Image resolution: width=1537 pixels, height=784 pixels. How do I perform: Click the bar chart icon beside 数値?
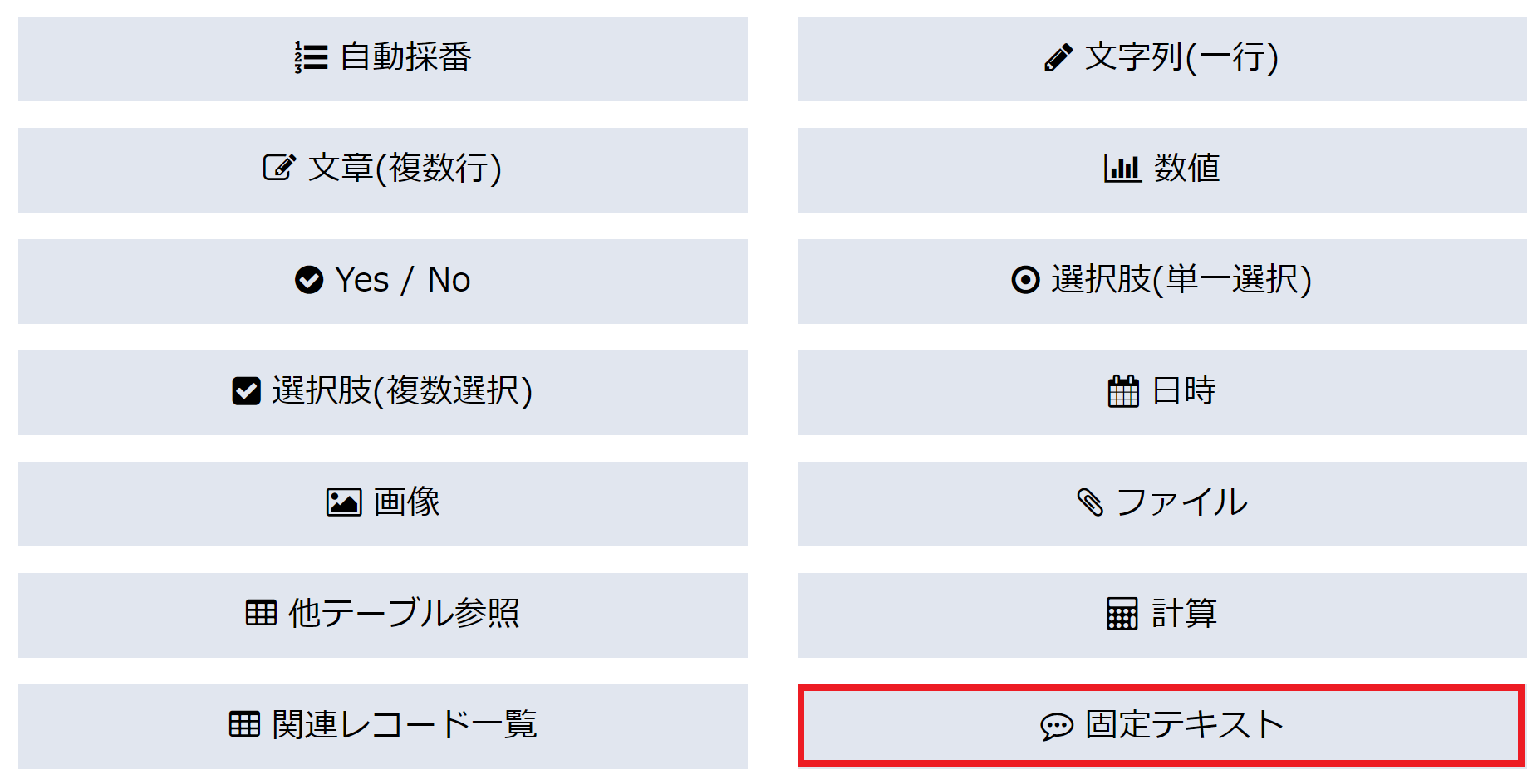(x=1122, y=169)
